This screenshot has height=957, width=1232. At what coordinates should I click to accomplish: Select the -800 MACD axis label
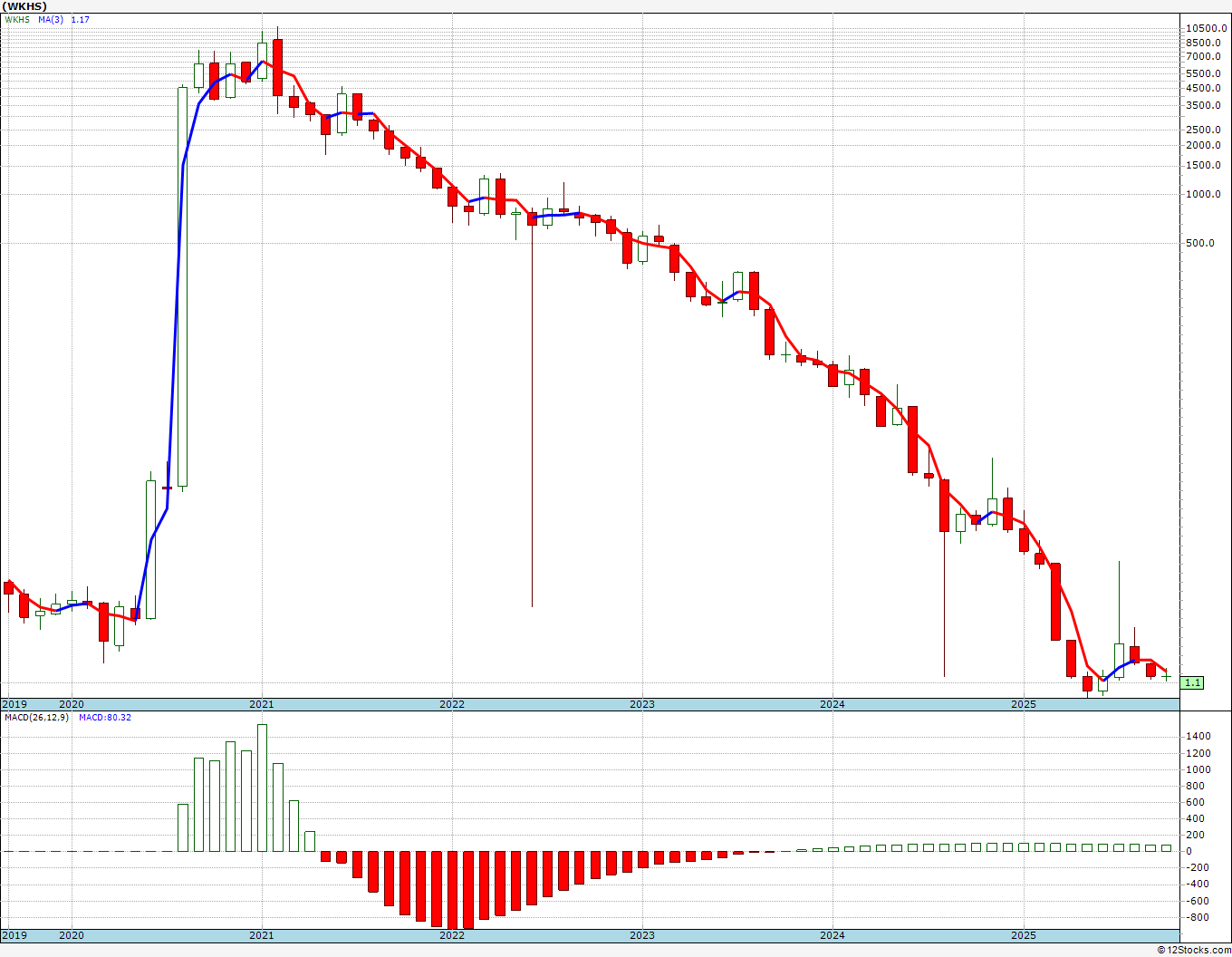(1198, 917)
